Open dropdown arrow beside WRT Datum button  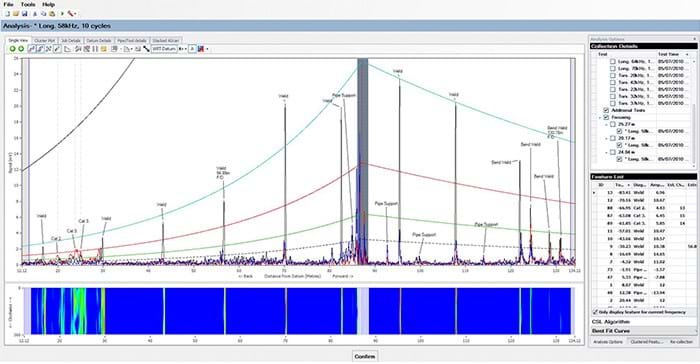coord(185,49)
